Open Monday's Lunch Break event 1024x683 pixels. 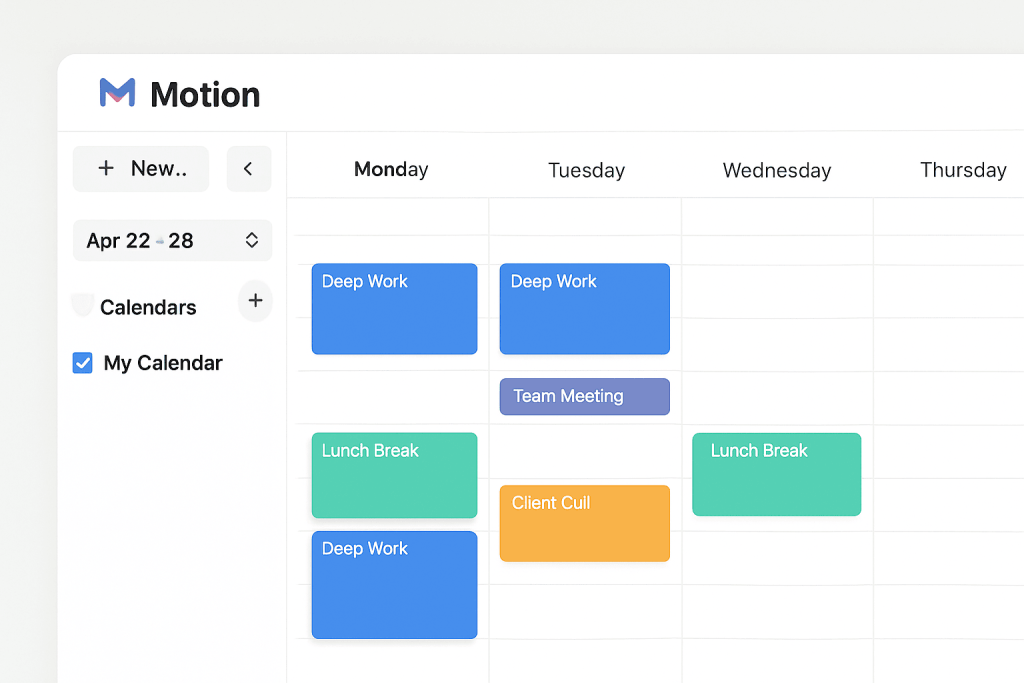(394, 475)
